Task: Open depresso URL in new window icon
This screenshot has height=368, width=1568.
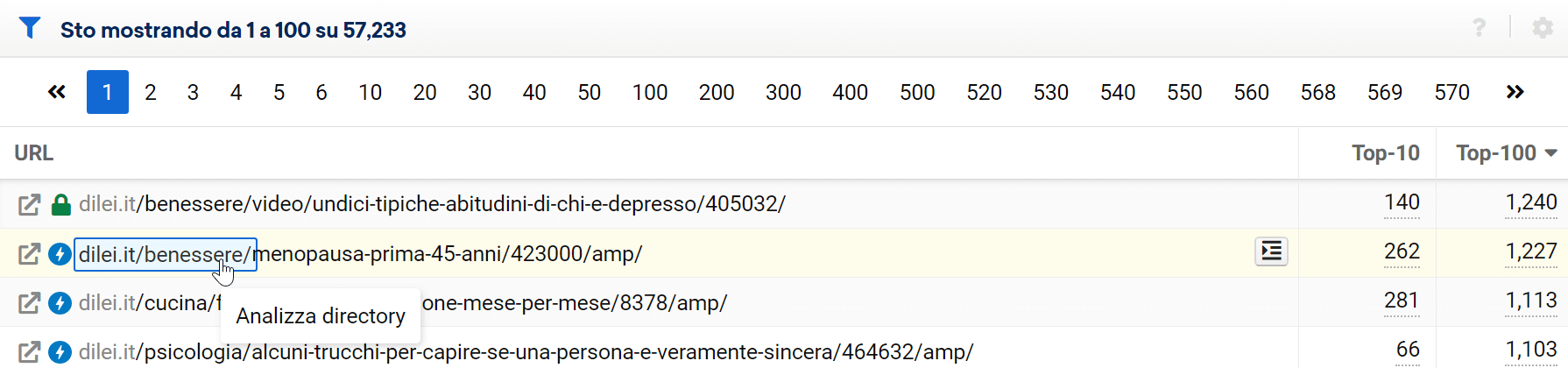Action: pos(29,205)
